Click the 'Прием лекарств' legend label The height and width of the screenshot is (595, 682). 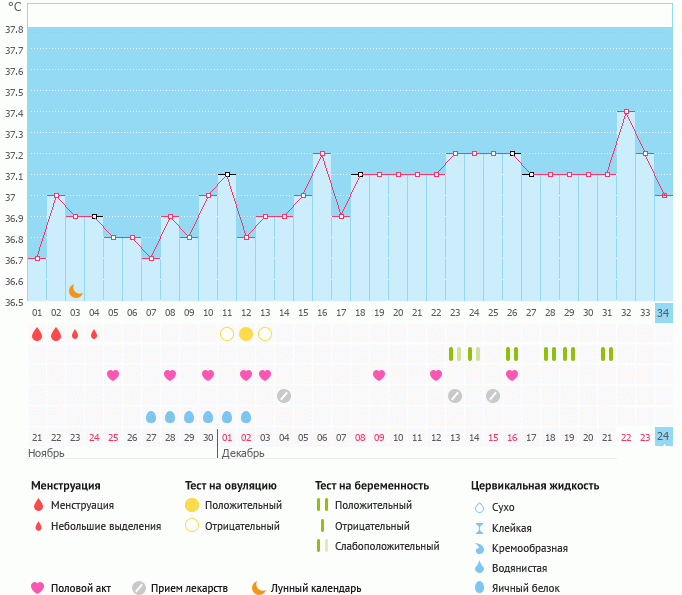(x=189, y=588)
